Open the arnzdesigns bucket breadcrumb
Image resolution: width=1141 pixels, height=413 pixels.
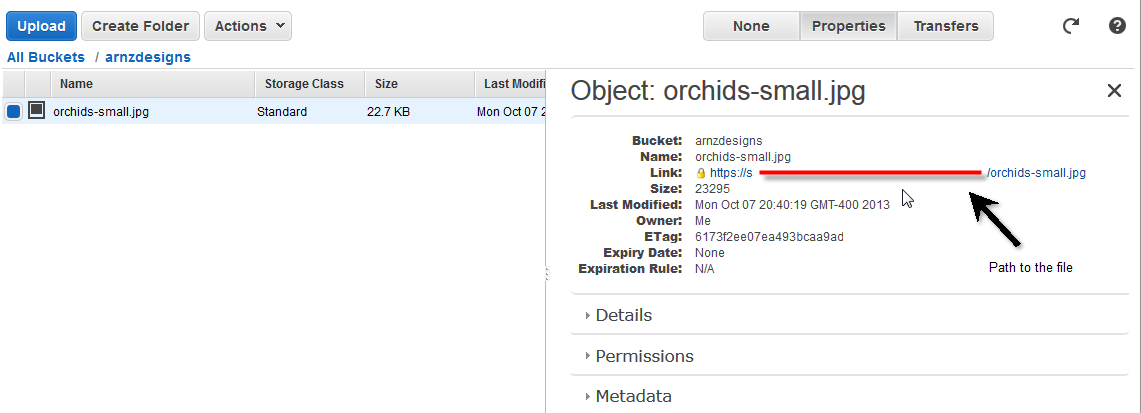(148, 57)
